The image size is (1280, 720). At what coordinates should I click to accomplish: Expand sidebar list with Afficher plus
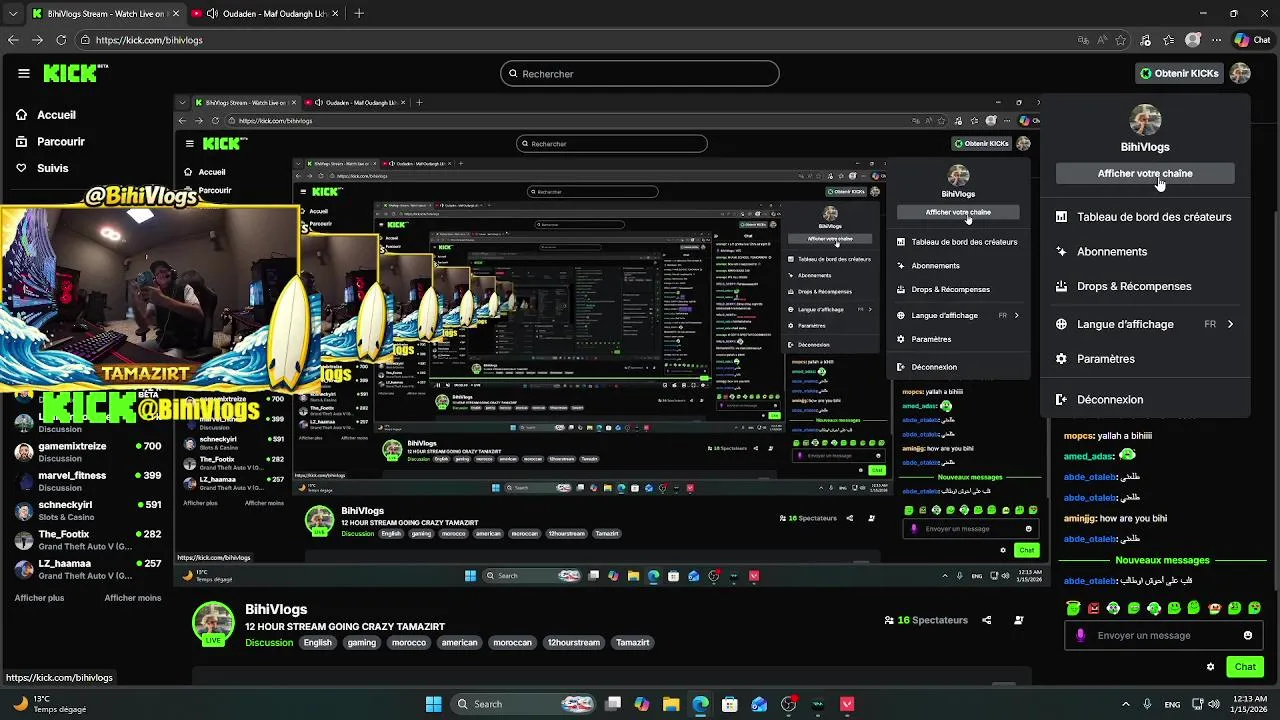[x=39, y=598]
